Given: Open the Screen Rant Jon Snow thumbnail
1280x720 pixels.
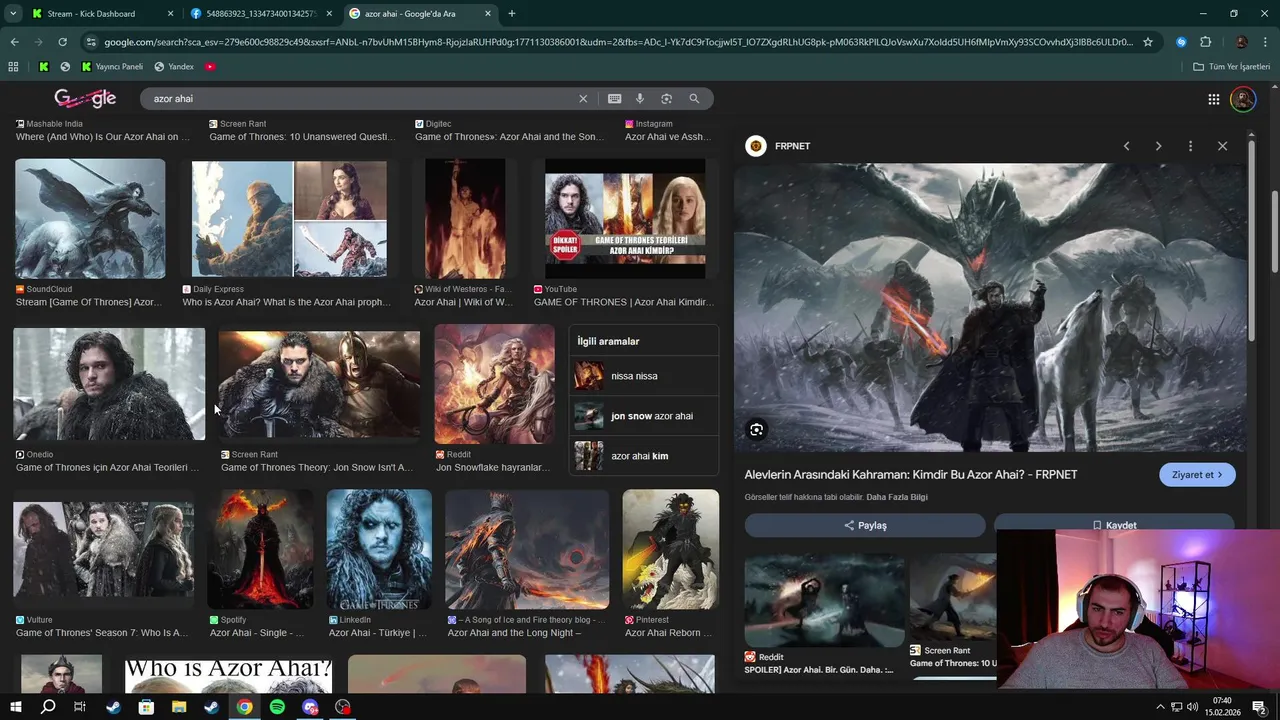Looking at the screenshot, I should click(319, 385).
